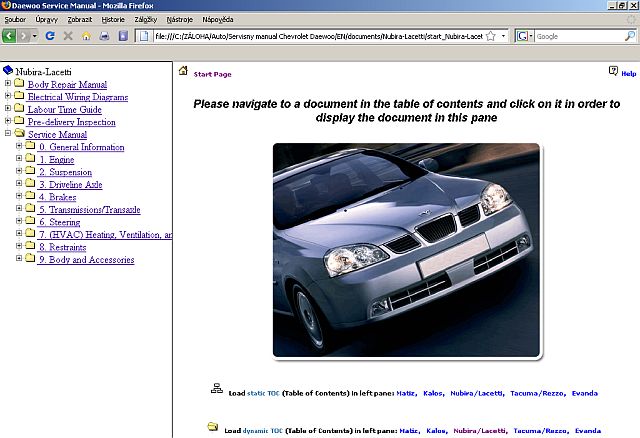Click the static TOC tree icon

(217, 388)
